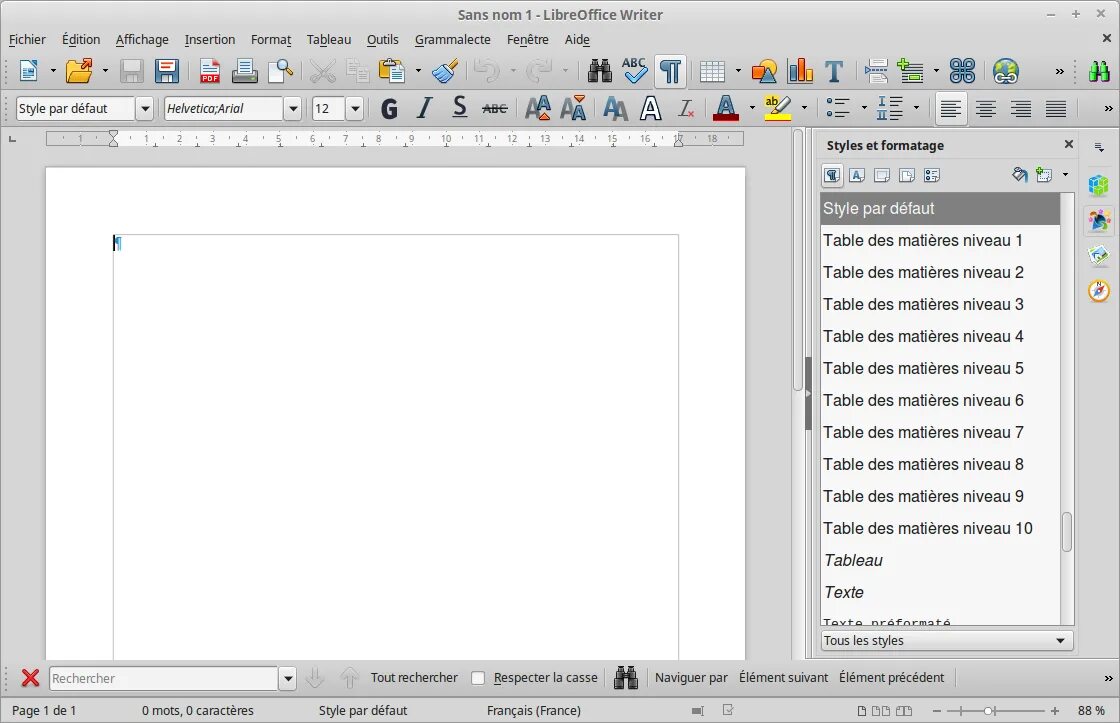Image resolution: width=1120 pixels, height=723 pixels.
Task: Insert chart bar-graph icon
Action: [x=800, y=71]
